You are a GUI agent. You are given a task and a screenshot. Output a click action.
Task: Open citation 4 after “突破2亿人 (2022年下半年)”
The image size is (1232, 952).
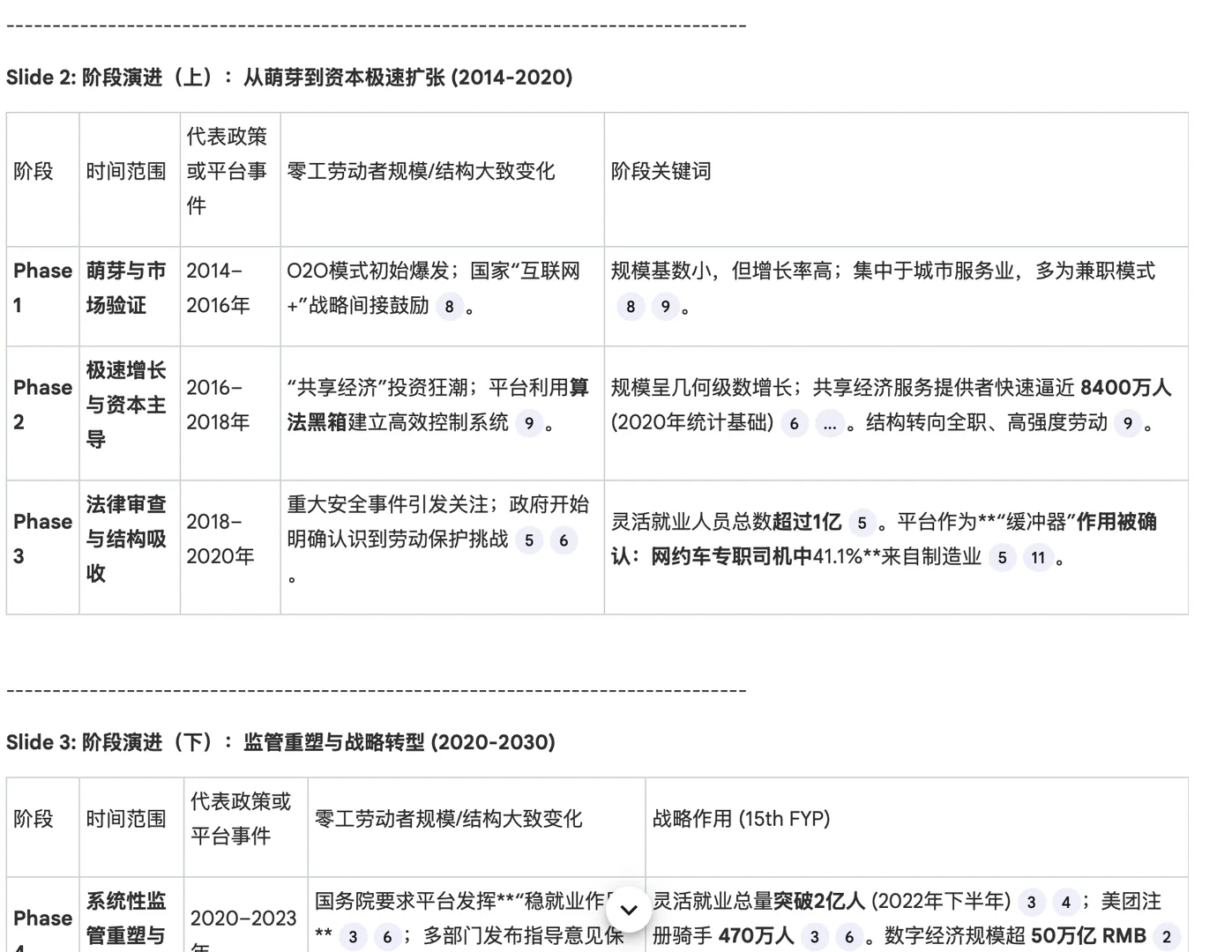[1065, 902]
